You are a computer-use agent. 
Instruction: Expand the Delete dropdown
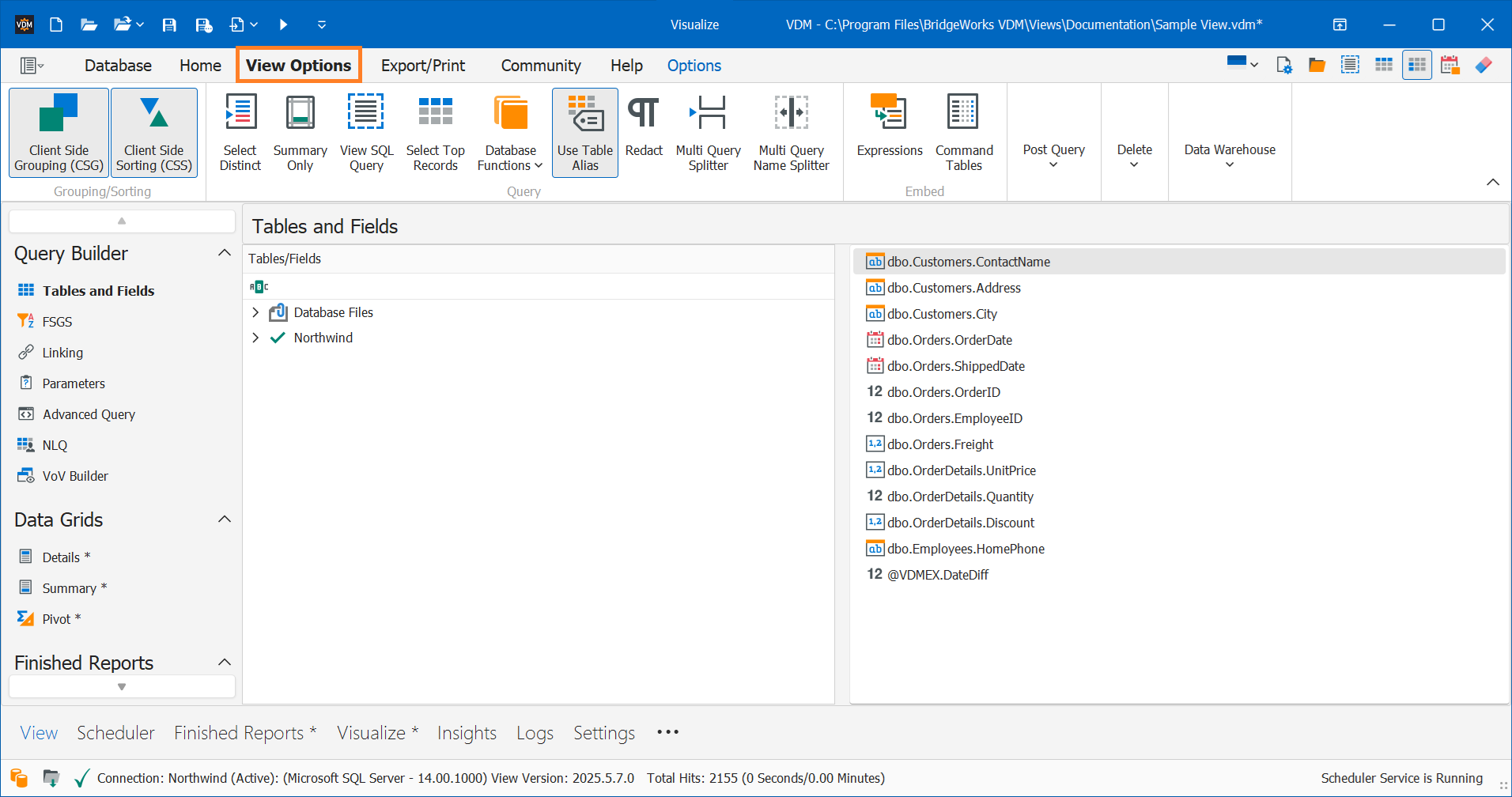pos(1134,155)
